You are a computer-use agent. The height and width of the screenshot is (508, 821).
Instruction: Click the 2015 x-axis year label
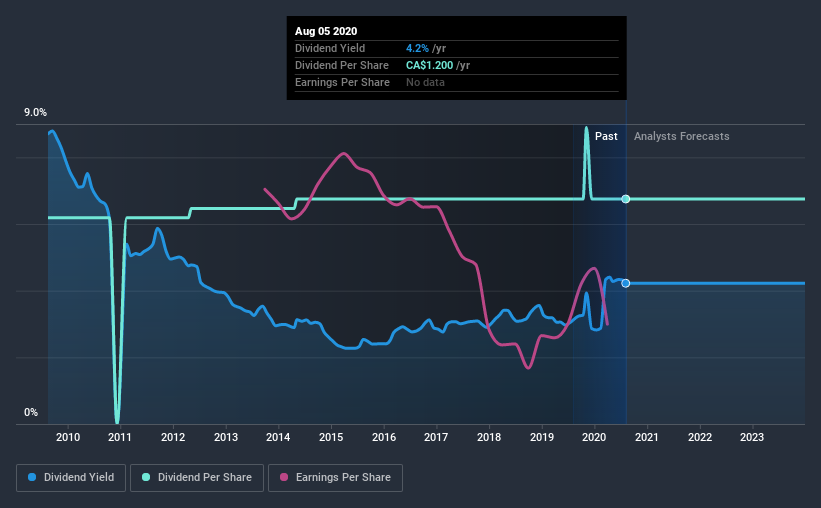(331, 437)
